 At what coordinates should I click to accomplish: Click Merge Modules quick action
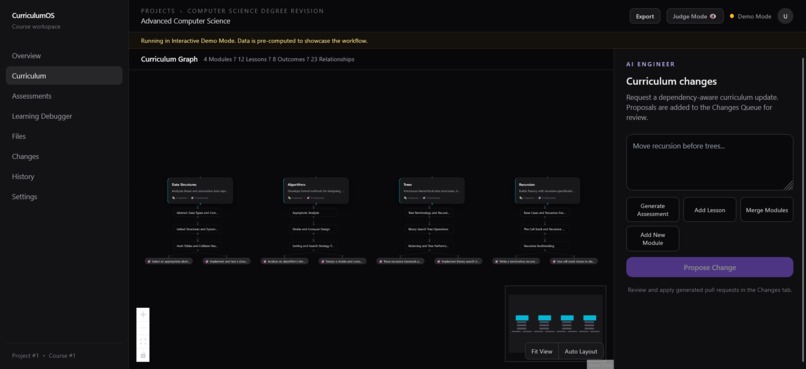(x=766, y=210)
